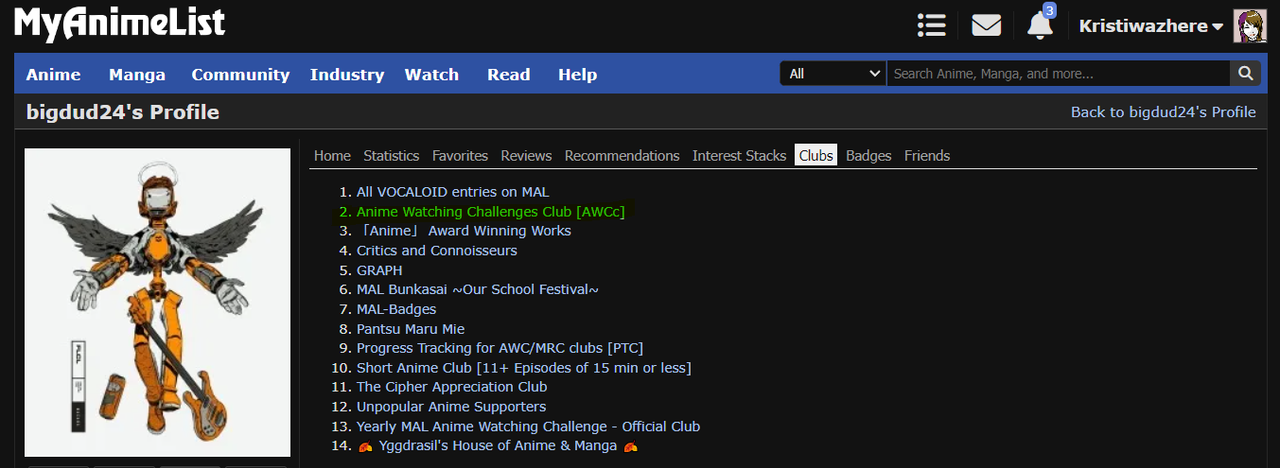Click the MyAnimeList logo
1280x468 pixels.
coord(119,23)
